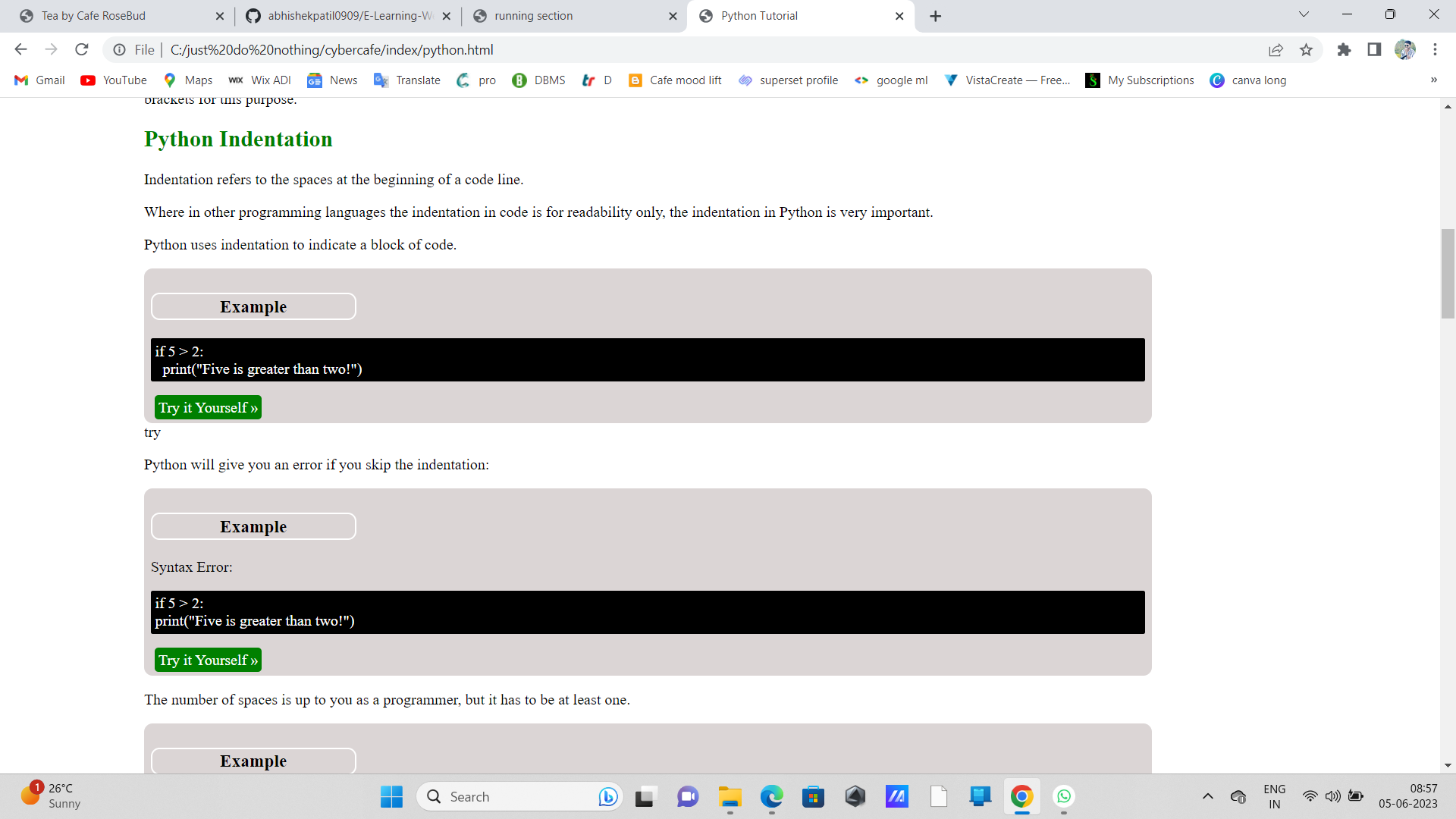This screenshot has width=1456, height=819.
Task: Open Gmail from the bookmarks bar
Action: 39,80
